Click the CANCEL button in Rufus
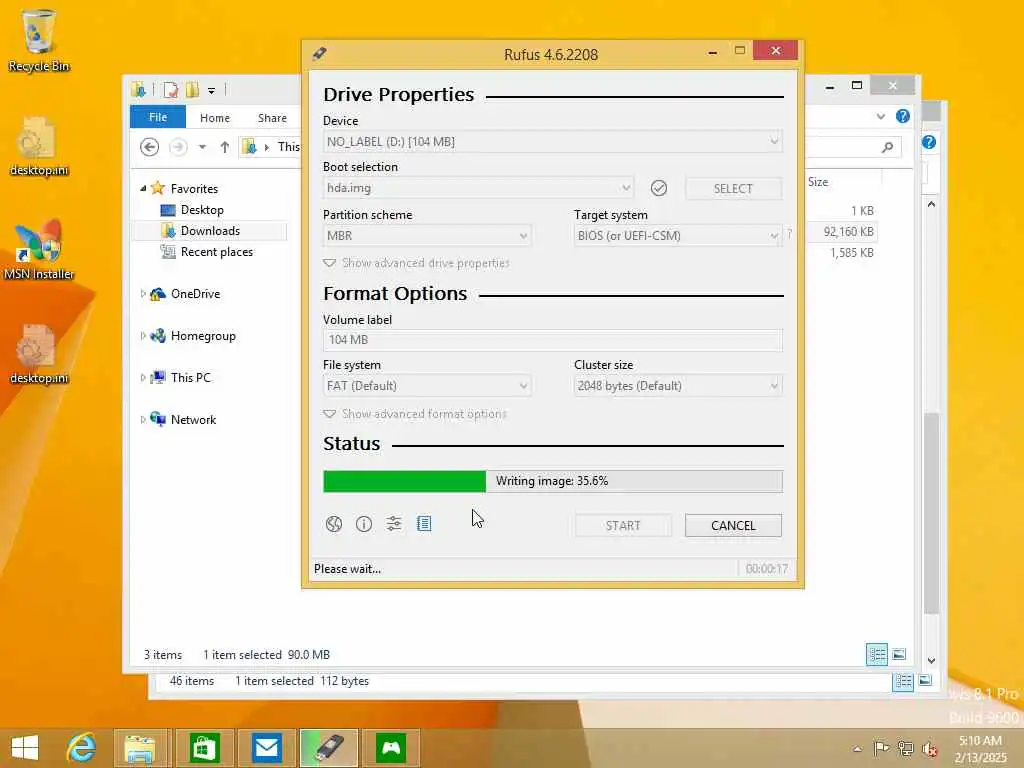Screen dimensions: 1024x768 point(733,526)
